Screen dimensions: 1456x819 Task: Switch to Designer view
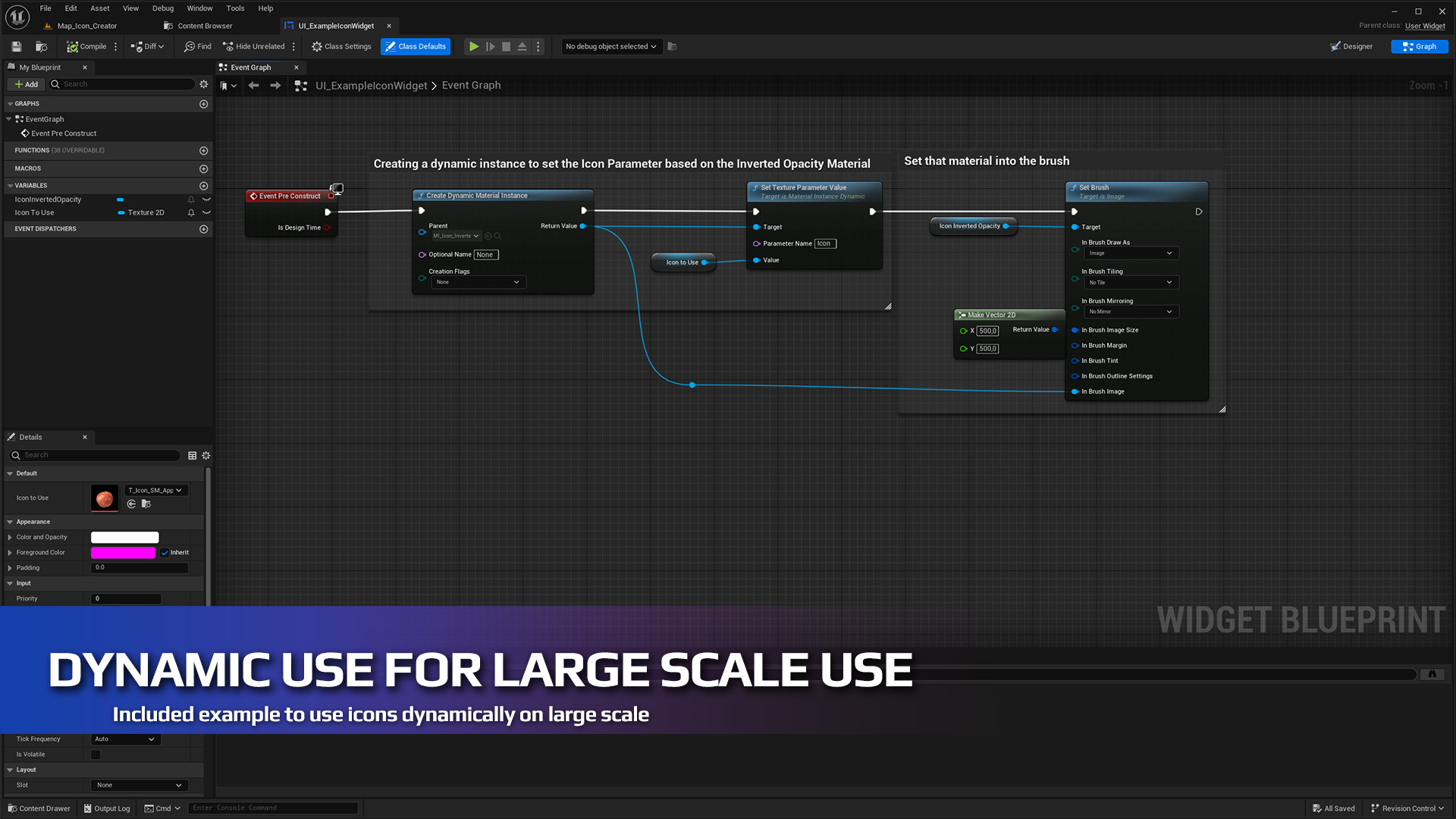(x=1351, y=46)
